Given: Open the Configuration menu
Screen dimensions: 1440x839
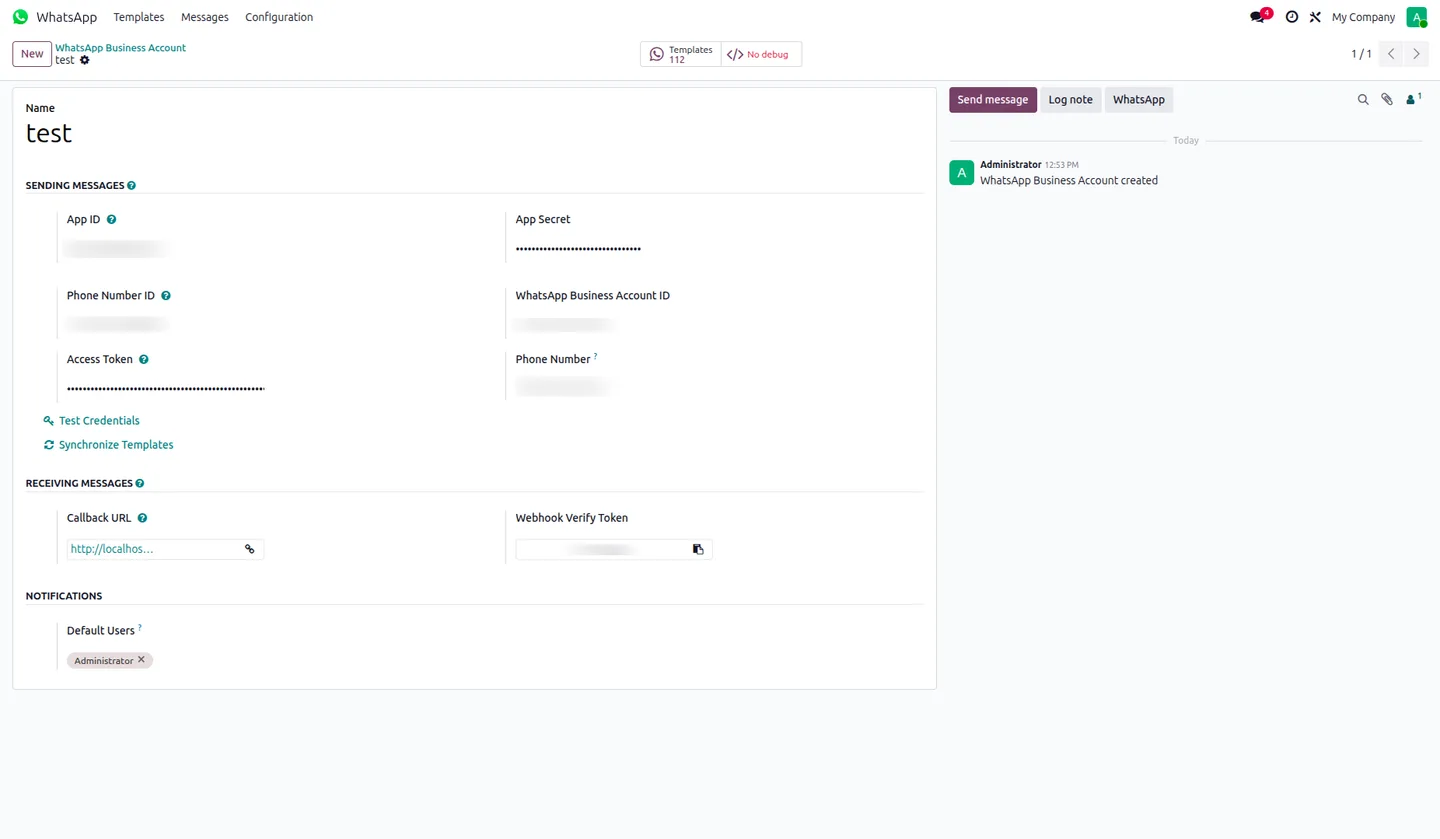Looking at the screenshot, I should (279, 17).
